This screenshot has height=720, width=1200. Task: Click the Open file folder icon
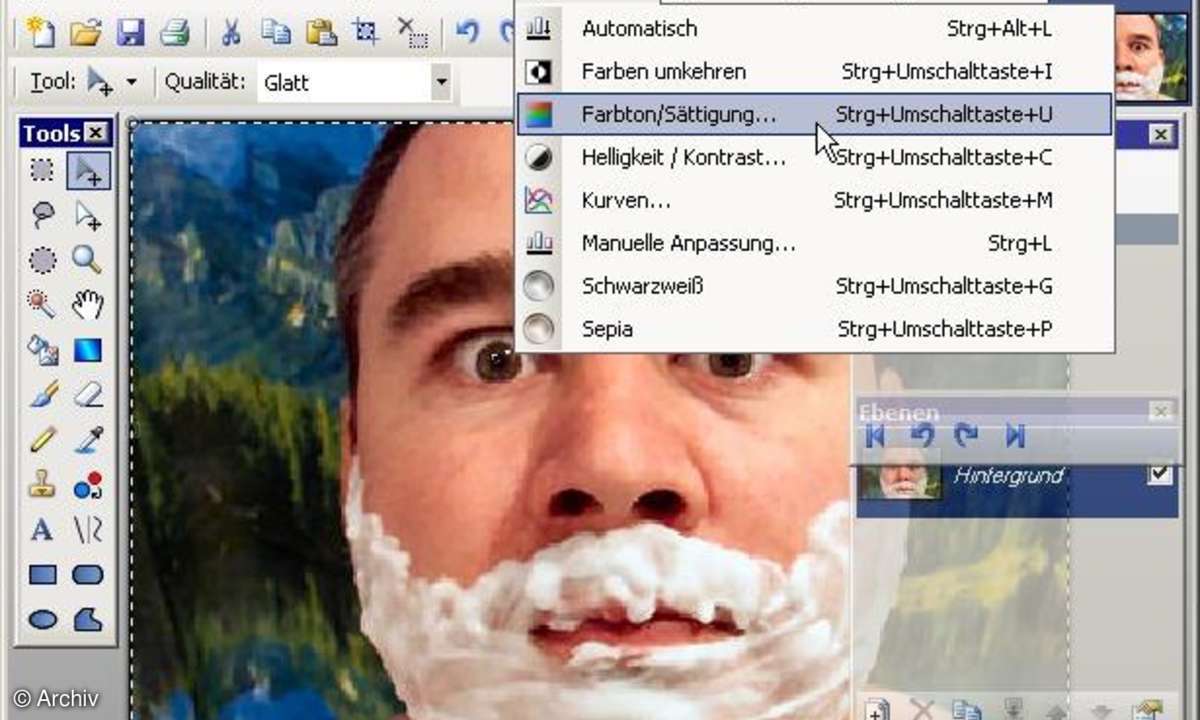pyautogui.click(x=85, y=33)
